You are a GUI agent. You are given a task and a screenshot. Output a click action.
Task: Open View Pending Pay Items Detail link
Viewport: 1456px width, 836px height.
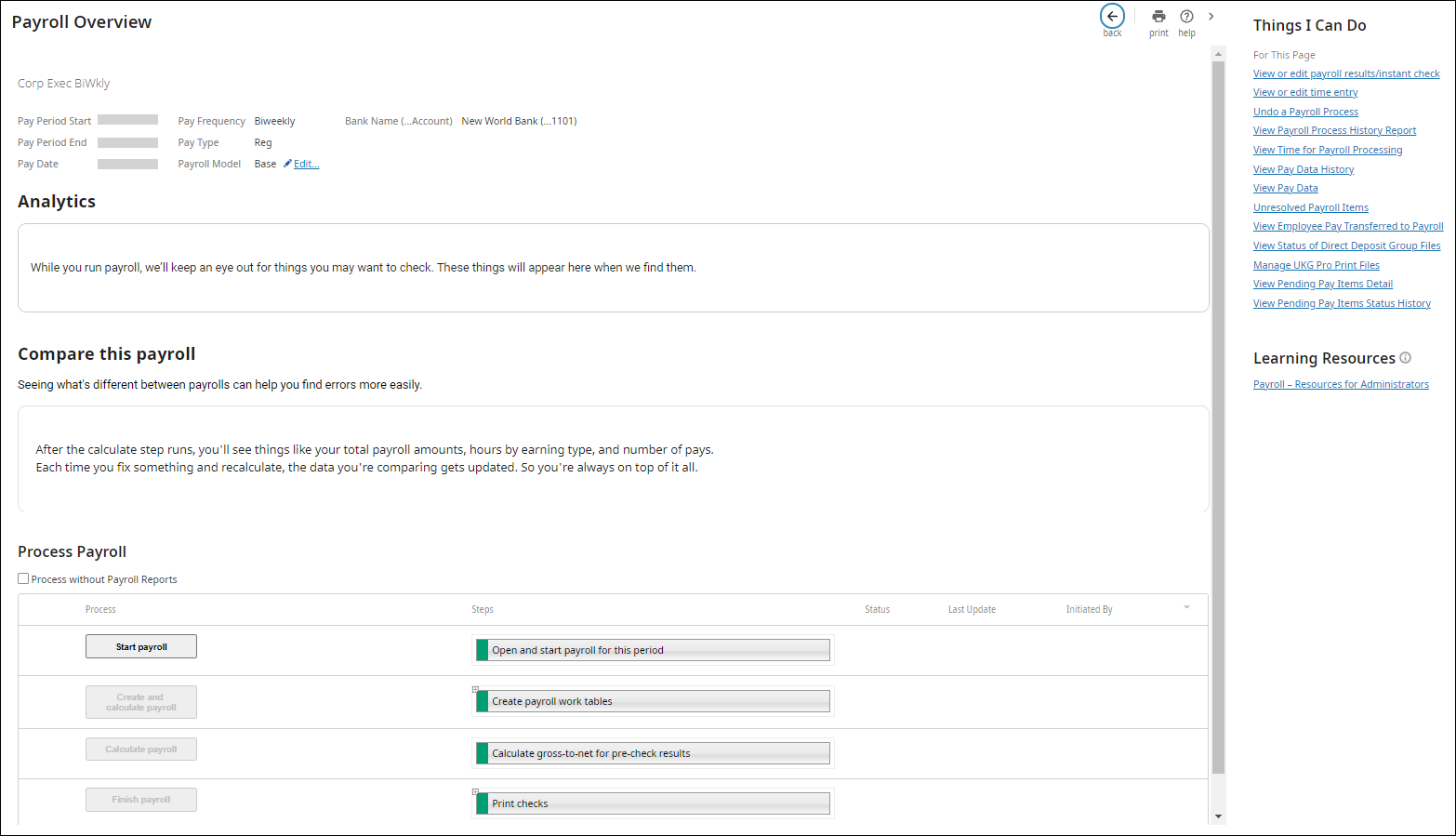click(1323, 284)
